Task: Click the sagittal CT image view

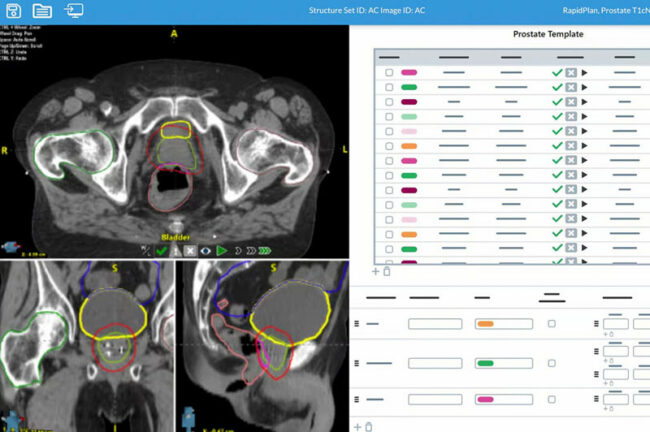Action: click(x=263, y=346)
